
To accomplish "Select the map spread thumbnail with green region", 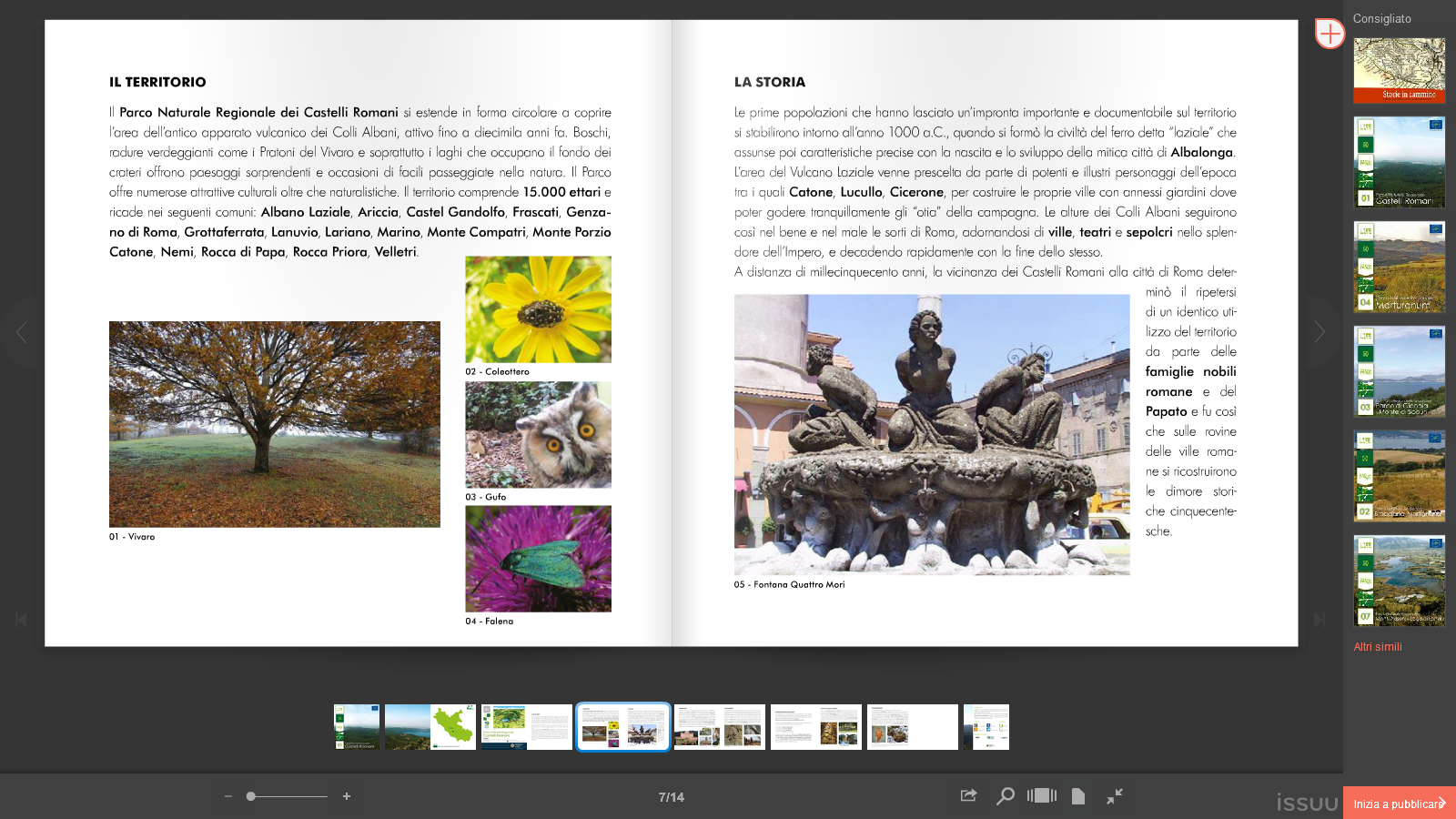I will point(430,727).
